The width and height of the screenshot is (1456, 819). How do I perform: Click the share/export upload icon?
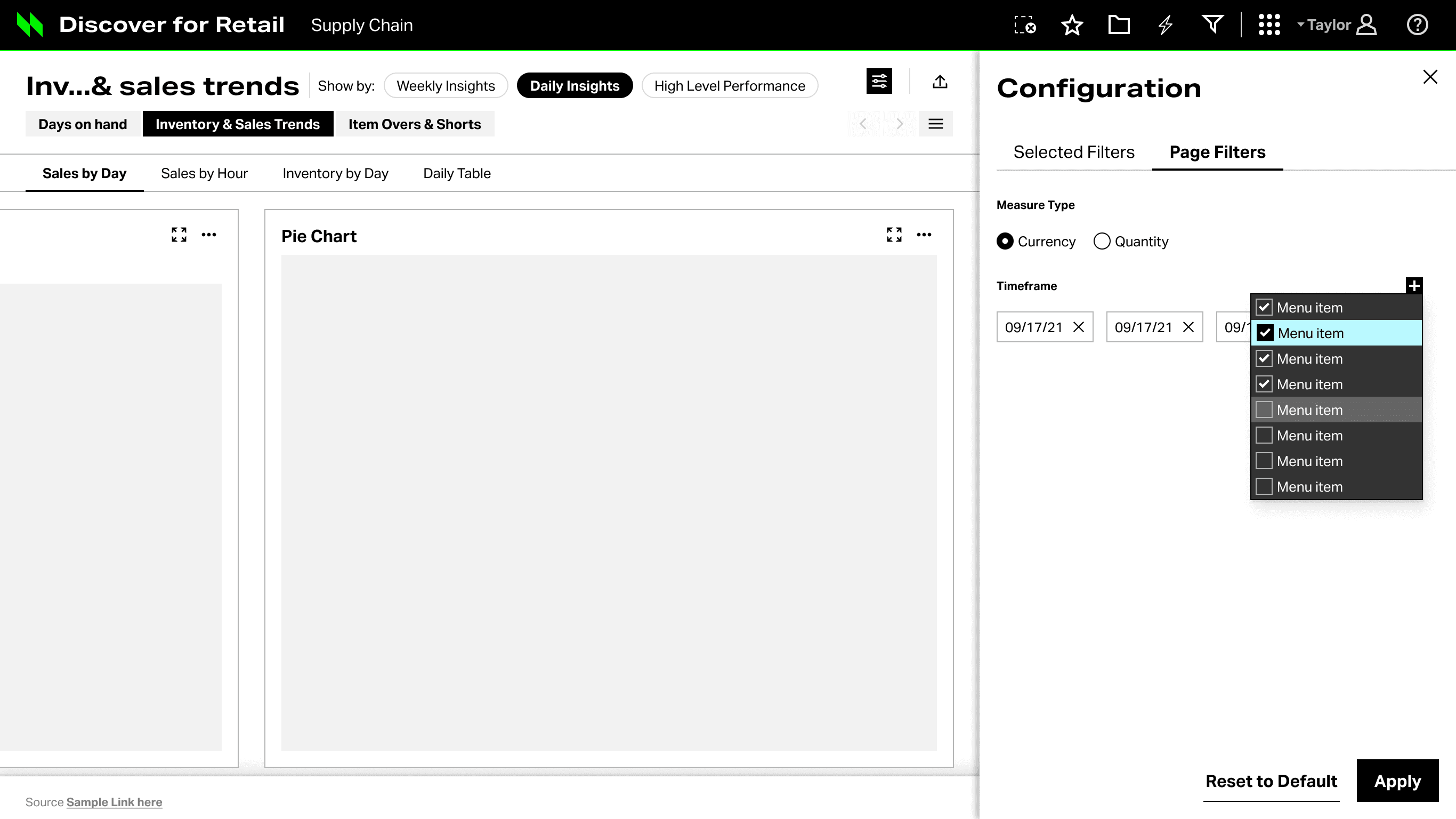point(940,82)
